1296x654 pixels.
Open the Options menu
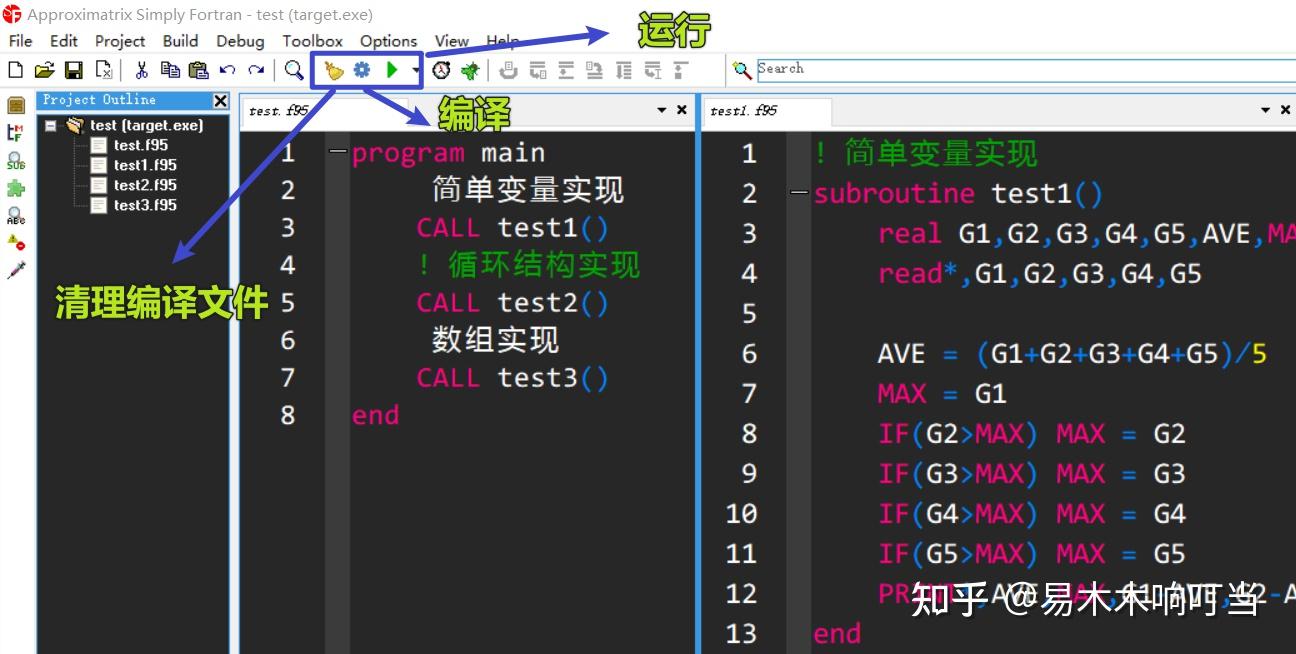[389, 41]
